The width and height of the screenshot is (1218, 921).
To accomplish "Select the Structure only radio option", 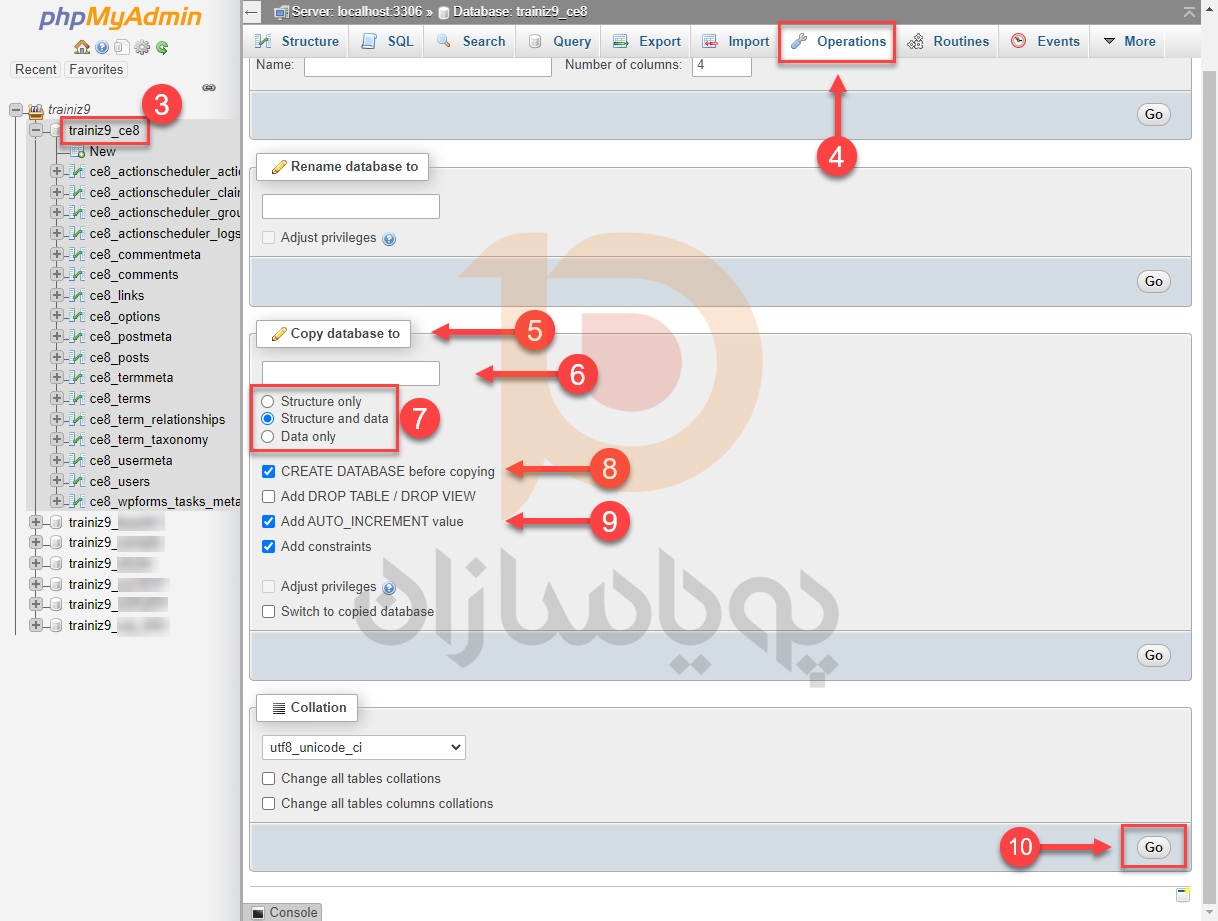I will [268, 402].
